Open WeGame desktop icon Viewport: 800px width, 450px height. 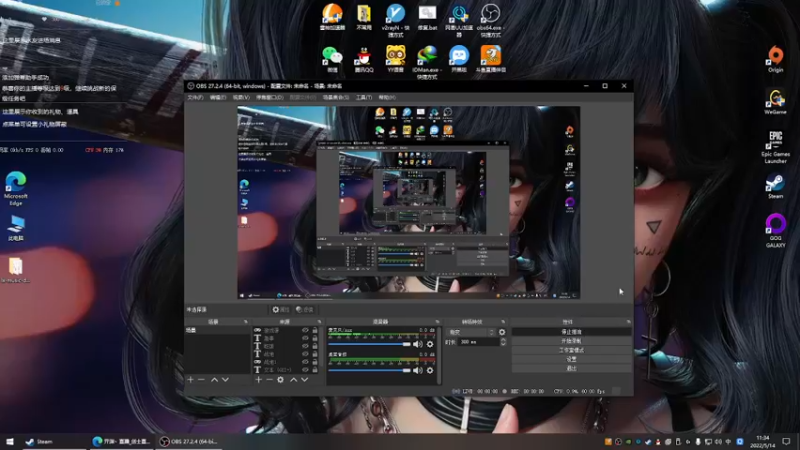[x=776, y=102]
